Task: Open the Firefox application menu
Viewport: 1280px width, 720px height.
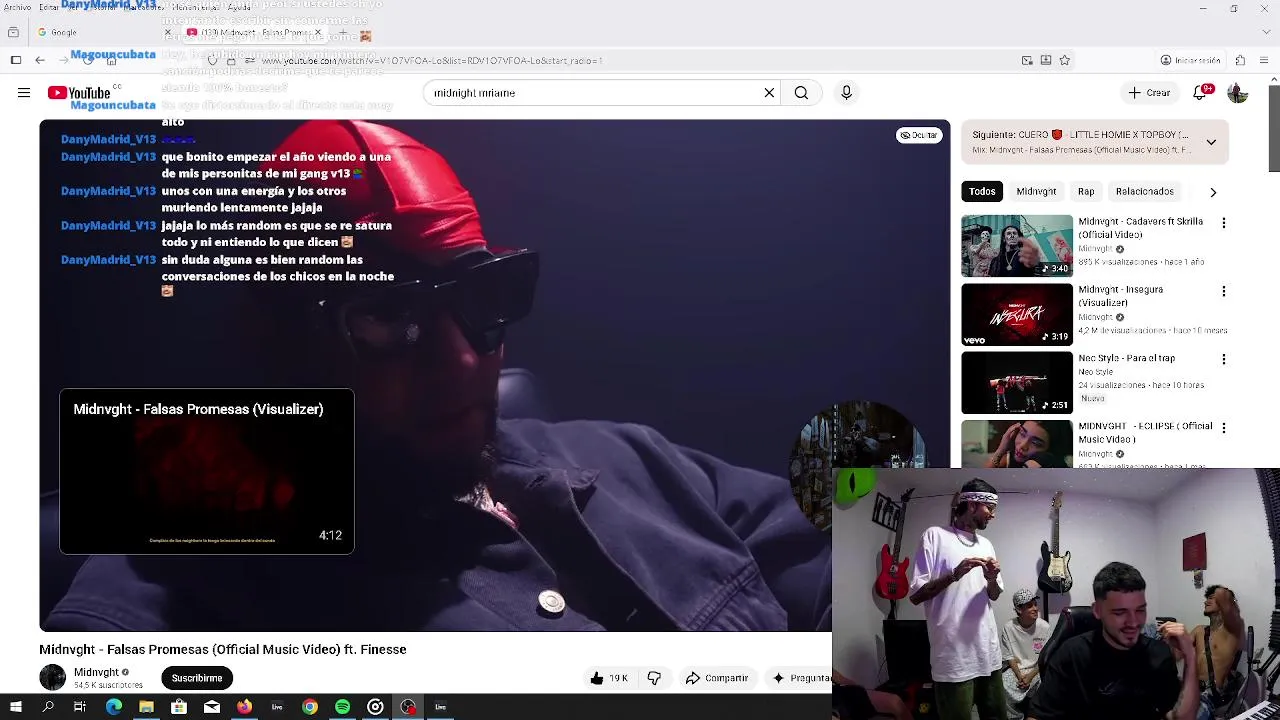Action: tap(1264, 60)
